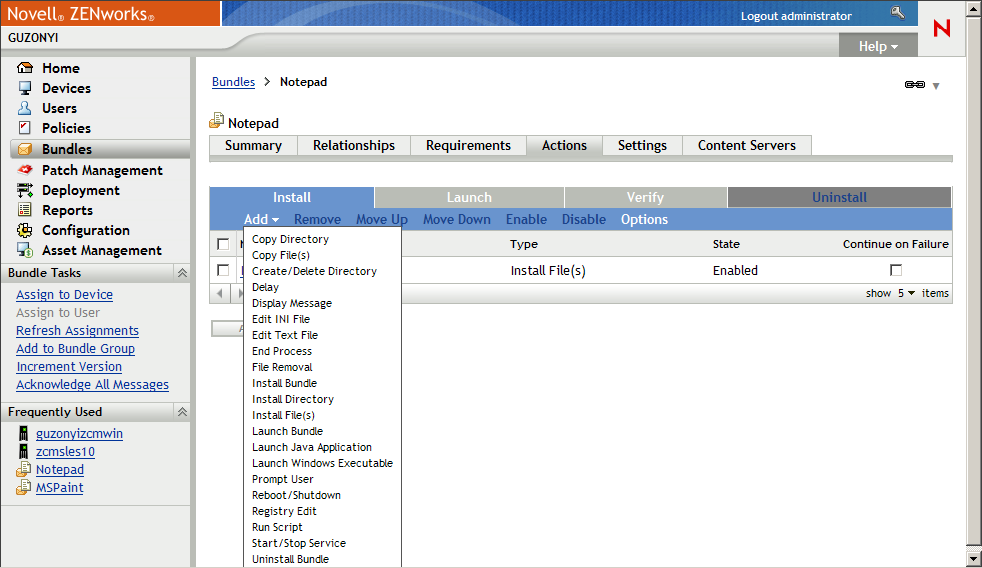The width and height of the screenshot is (982, 568).
Task: Click the Bundles breadcrumb link
Action: [233, 81]
